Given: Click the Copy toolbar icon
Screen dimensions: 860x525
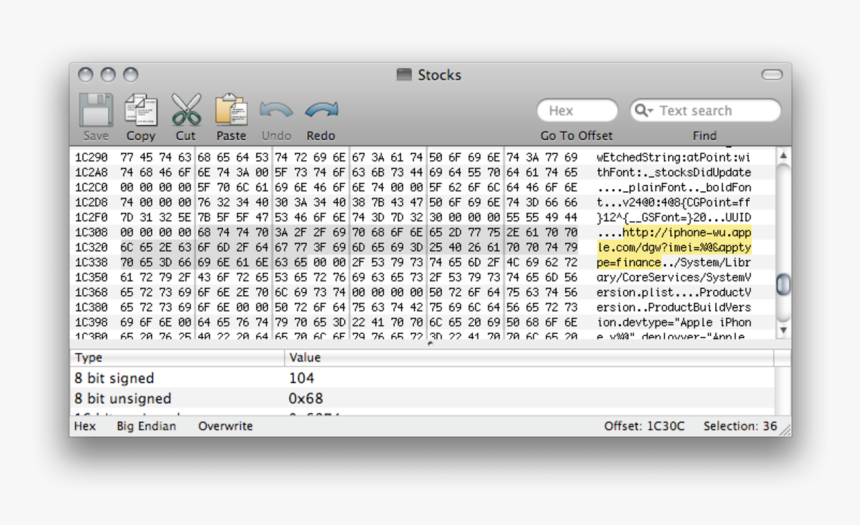Looking at the screenshot, I should pyautogui.click(x=141, y=110).
